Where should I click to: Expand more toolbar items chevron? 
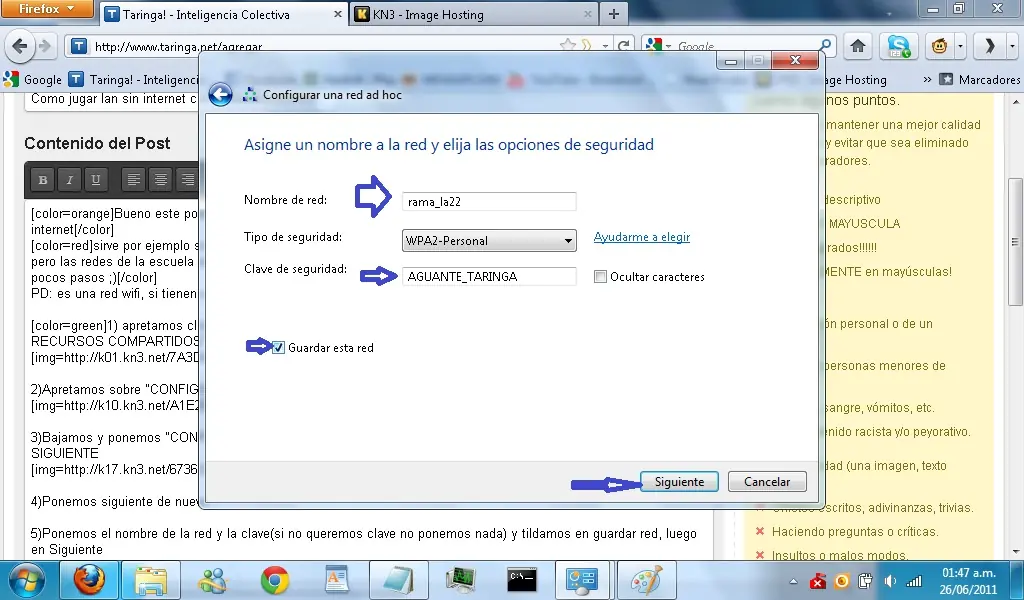point(989,46)
